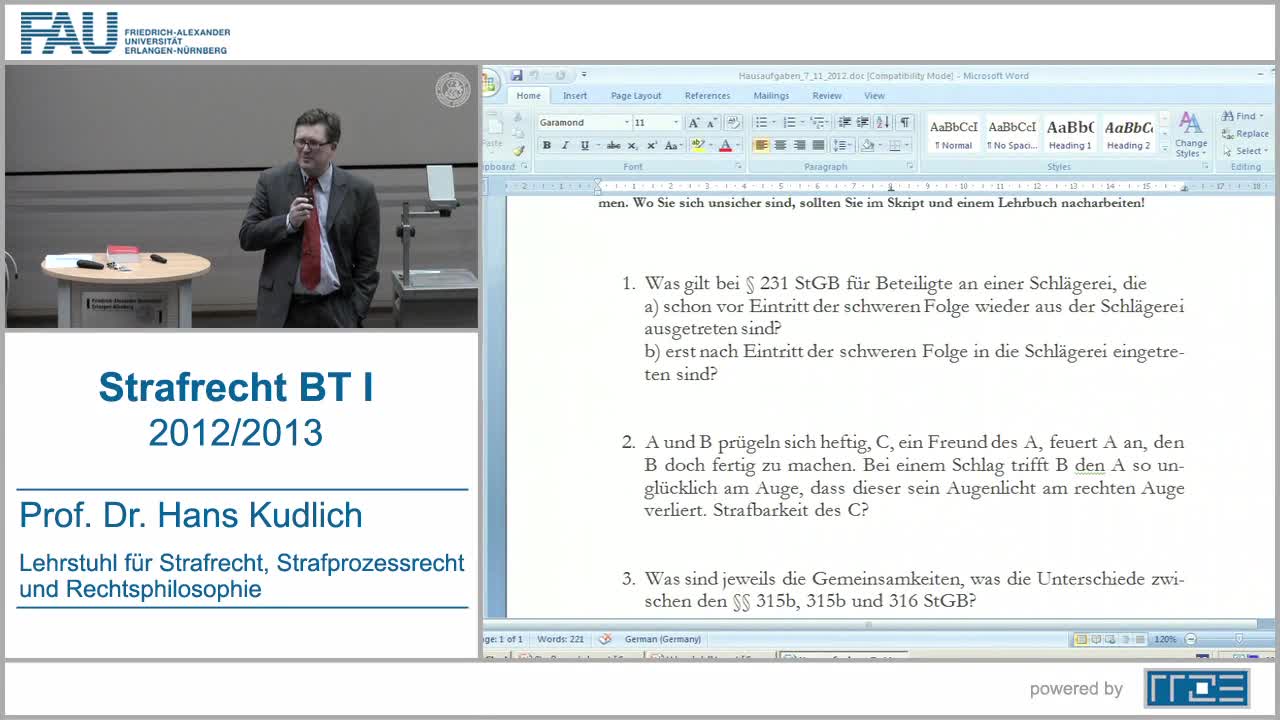This screenshot has height=720, width=1280.
Task: Toggle italic text formatting
Action: coord(565,146)
